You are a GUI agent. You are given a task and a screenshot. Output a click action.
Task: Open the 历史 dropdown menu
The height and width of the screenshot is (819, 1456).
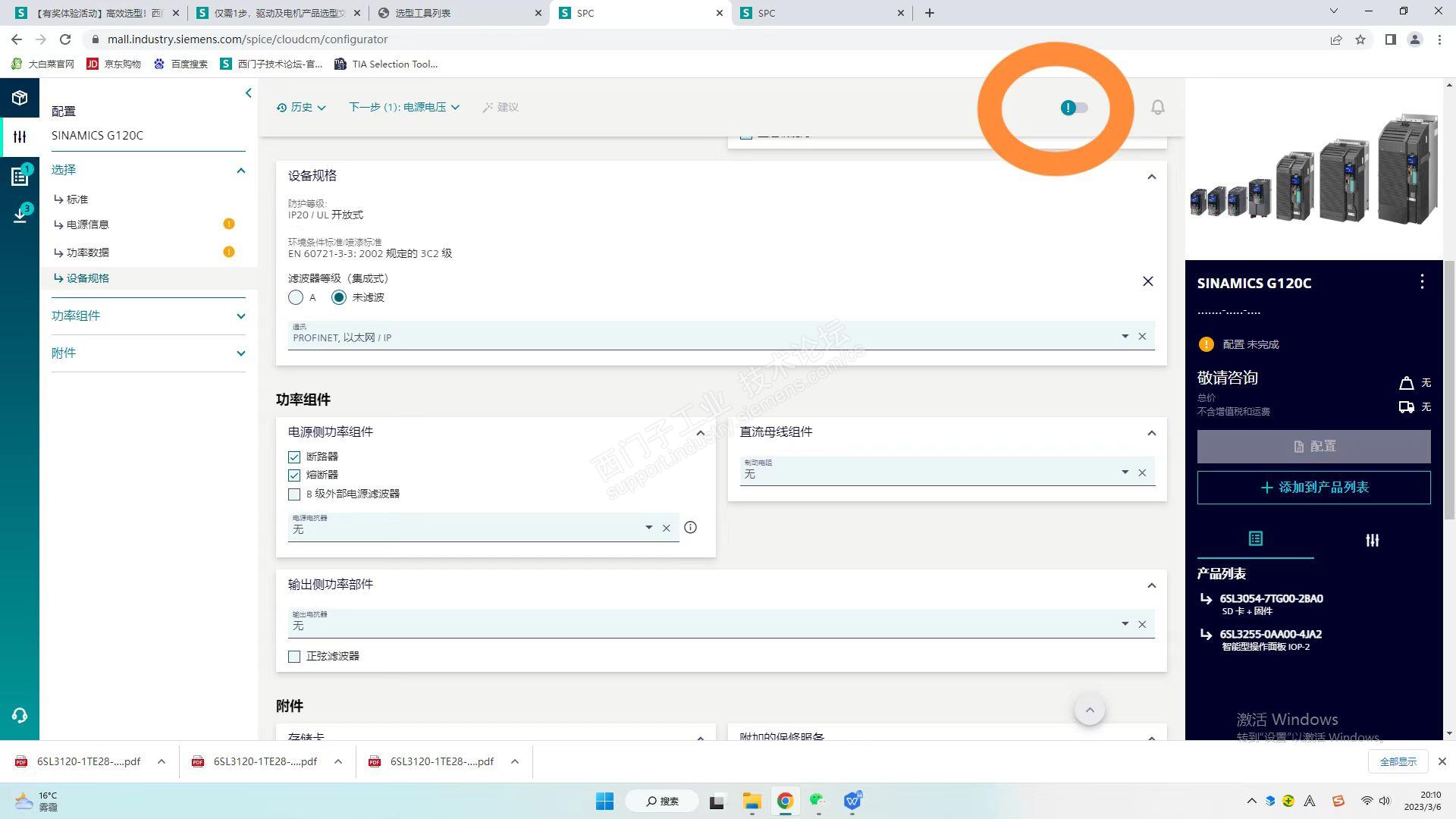click(302, 108)
